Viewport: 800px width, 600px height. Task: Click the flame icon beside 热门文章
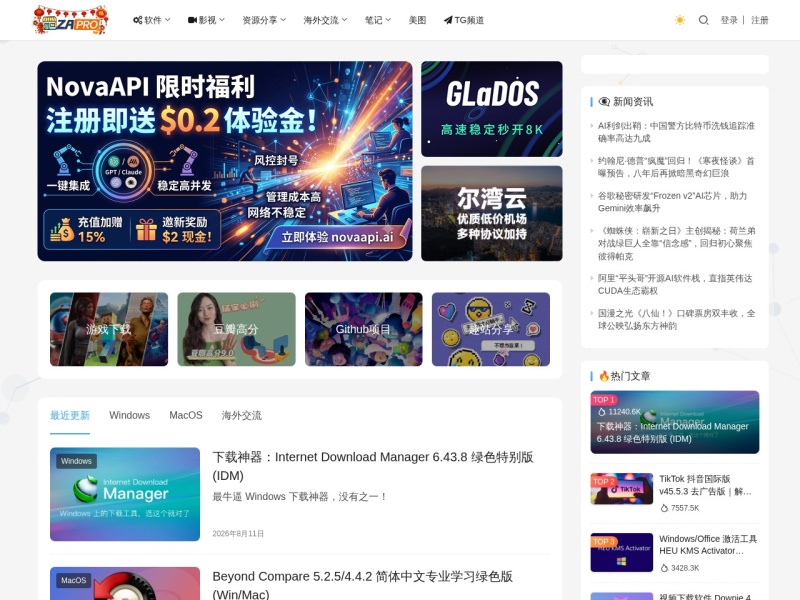click(604, 376)
